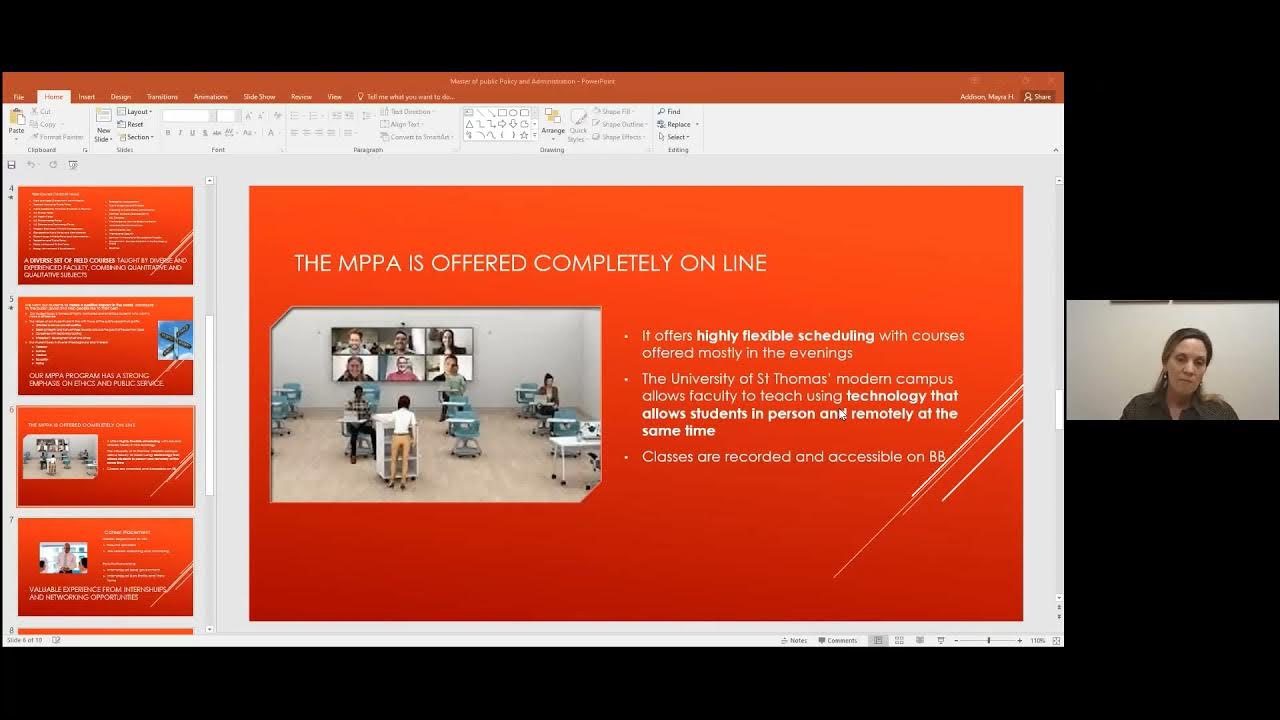
Task: Click the zoom slider handle
Action: (x=989, y=640)
